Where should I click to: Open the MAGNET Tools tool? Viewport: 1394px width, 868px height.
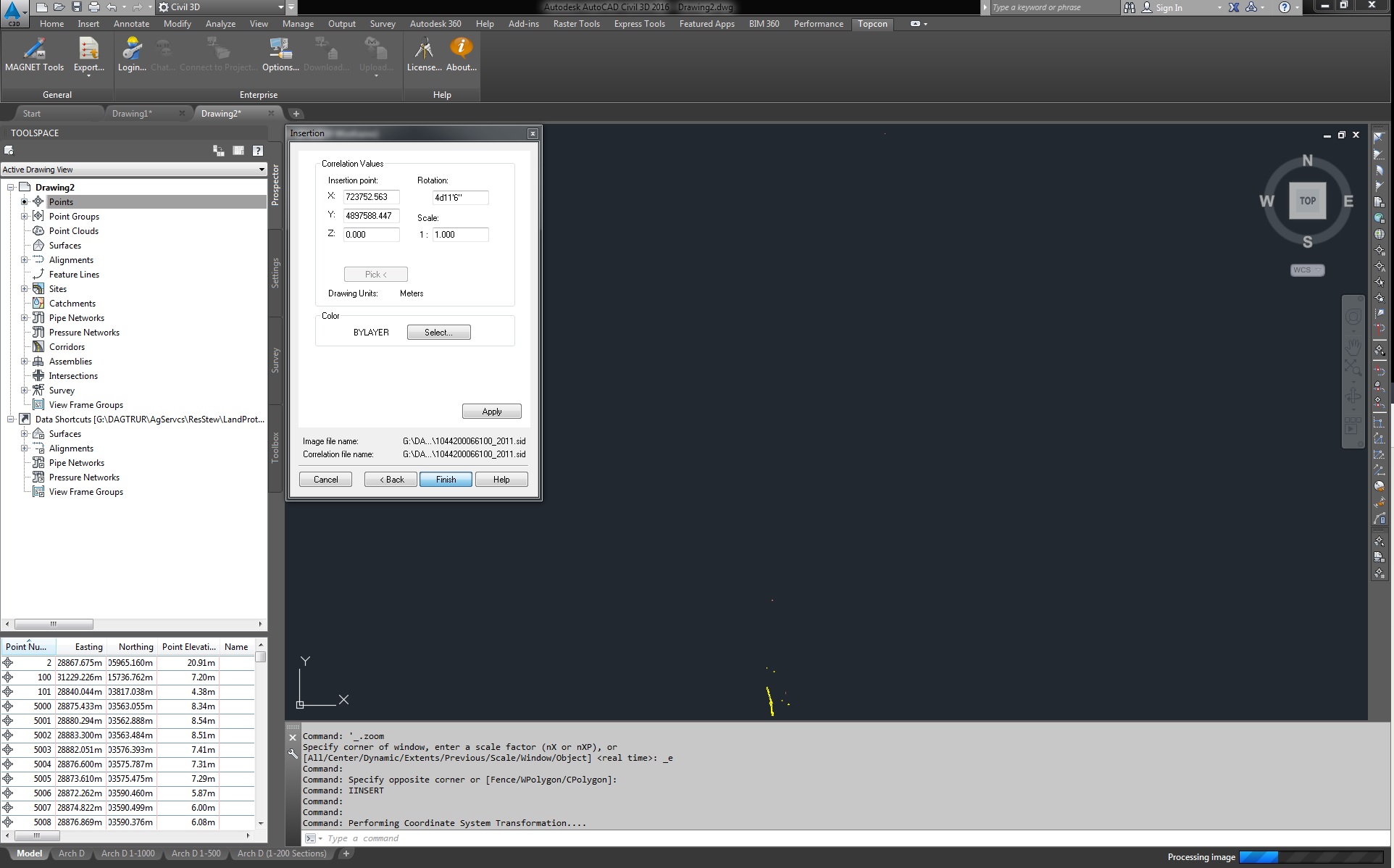[34, 55]
